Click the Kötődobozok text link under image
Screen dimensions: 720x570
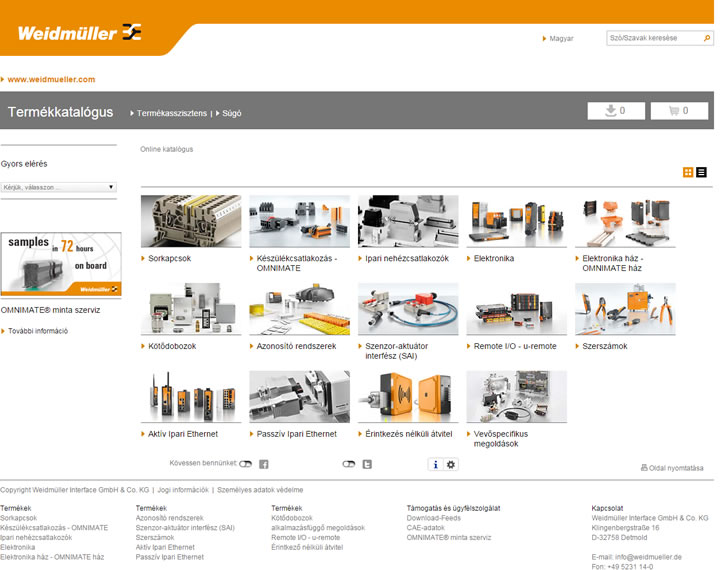172,346
